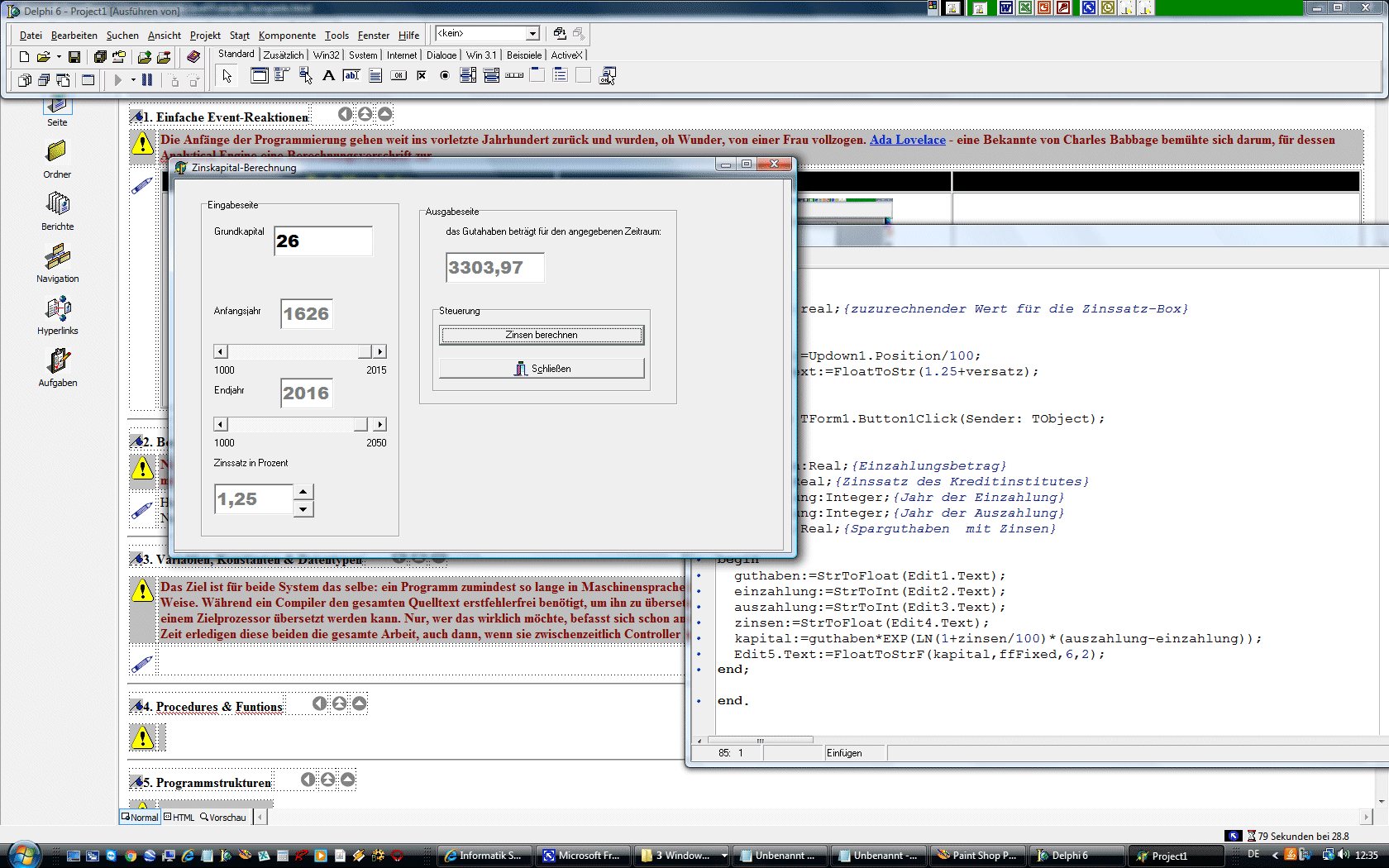The width and height of the screenshot is (1389, 868).
Task: Click the Zinsen berechnen button
Action: click(542, 335)
